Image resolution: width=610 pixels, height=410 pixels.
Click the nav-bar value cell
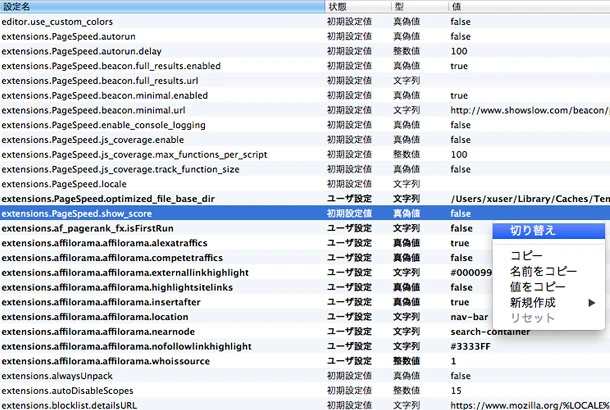pos(469,317)
